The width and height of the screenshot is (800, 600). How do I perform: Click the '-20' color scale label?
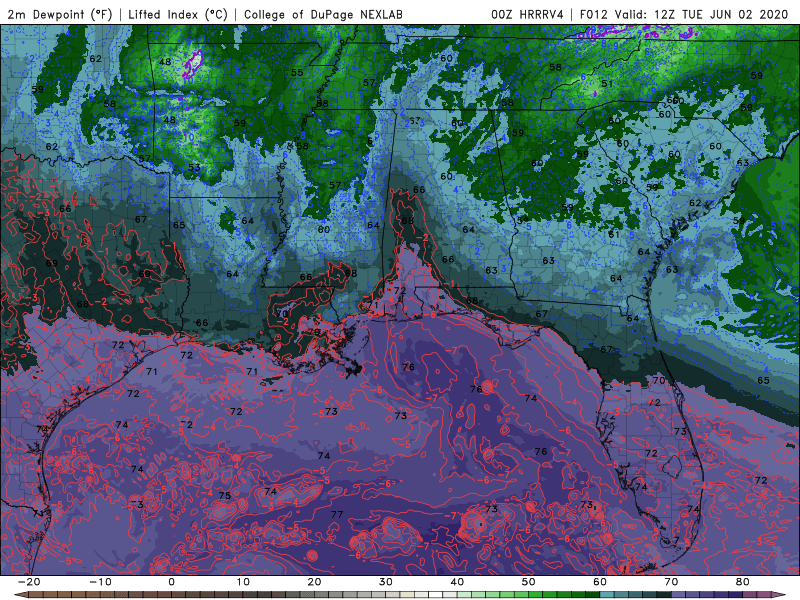[x=29, y=582]
